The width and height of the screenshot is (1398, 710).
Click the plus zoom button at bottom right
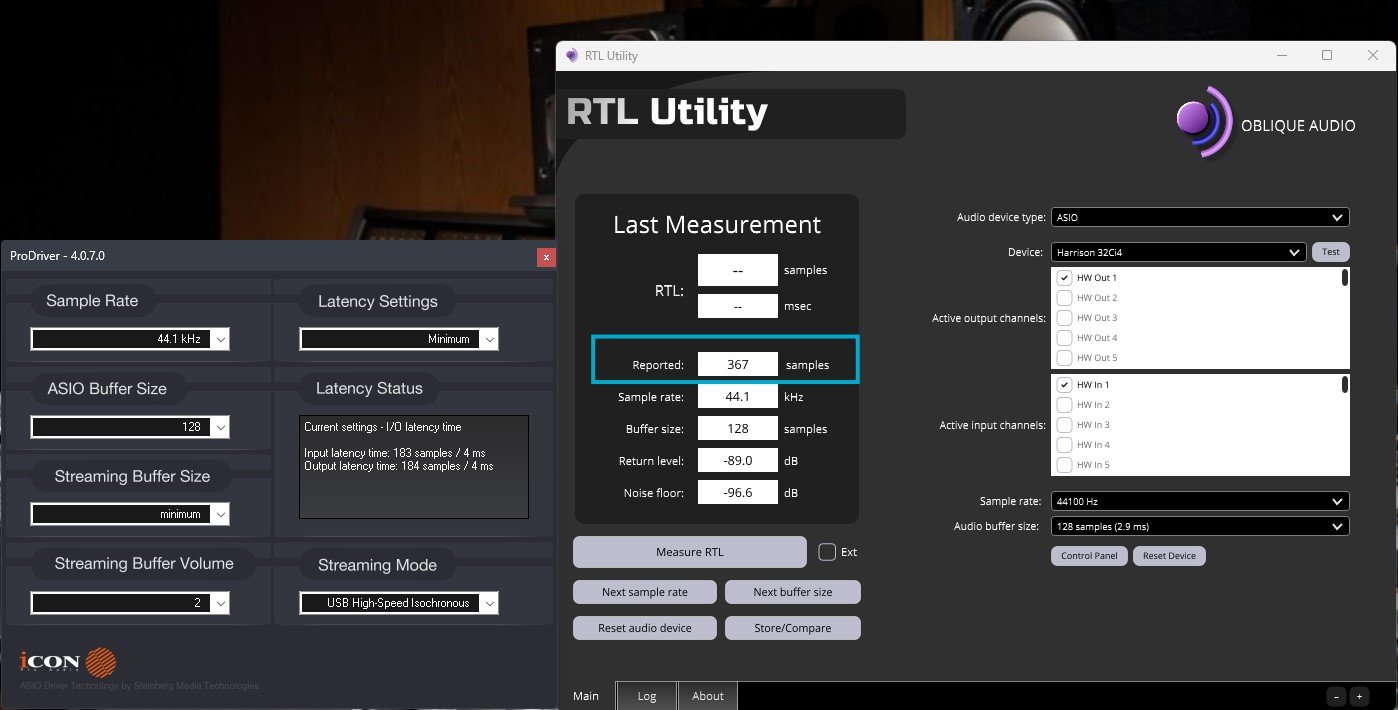click(x=1358, y=696)
